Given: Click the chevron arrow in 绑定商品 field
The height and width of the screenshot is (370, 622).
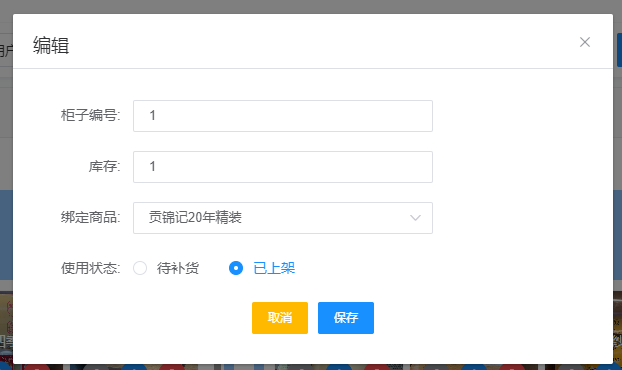Looking at the screenshot, I should pos(415,218).
